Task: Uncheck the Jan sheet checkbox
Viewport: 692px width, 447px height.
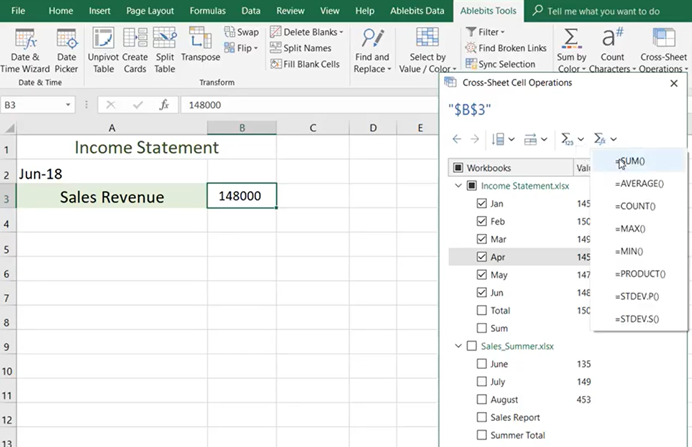Action: [x=483, y=204]
